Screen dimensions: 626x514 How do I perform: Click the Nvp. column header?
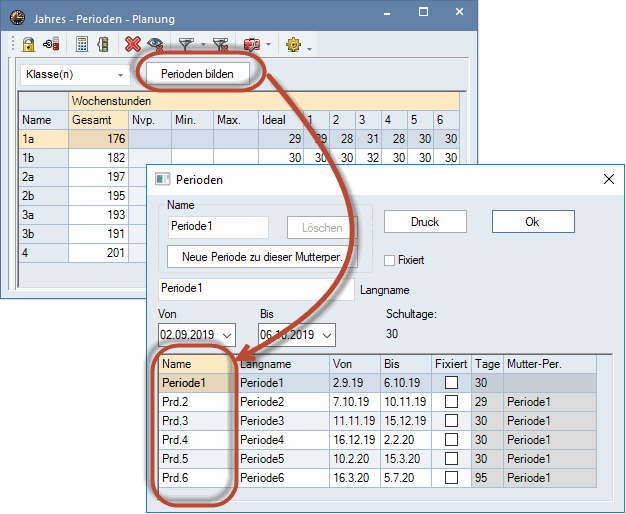click(x=150, y=120)
